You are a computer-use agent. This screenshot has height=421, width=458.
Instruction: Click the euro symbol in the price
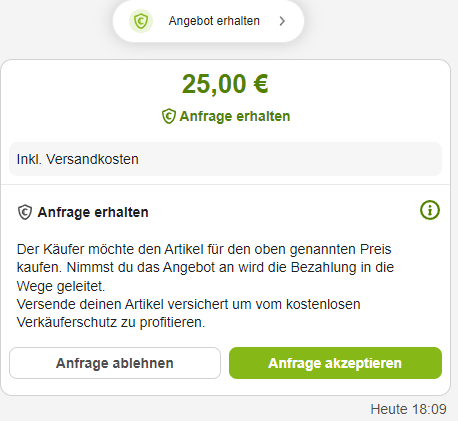261,84
